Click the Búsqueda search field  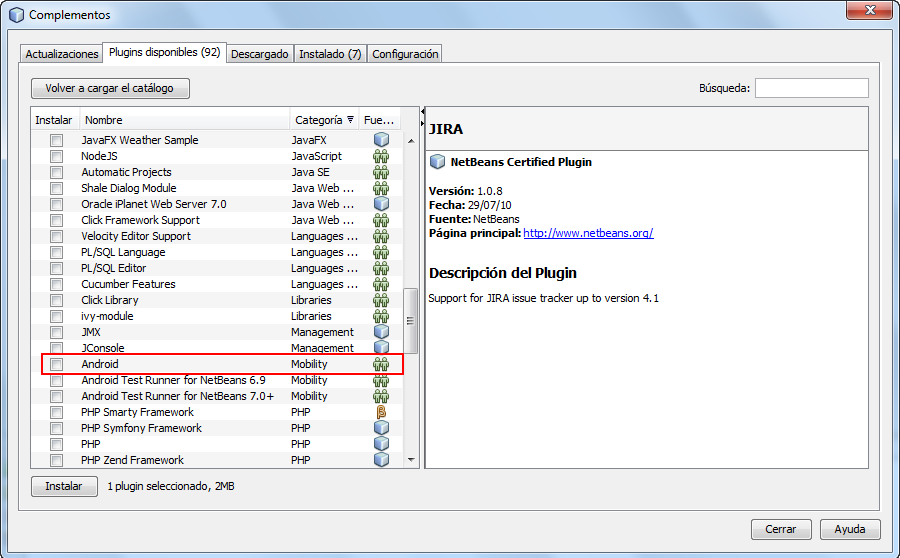coord(811,88)
